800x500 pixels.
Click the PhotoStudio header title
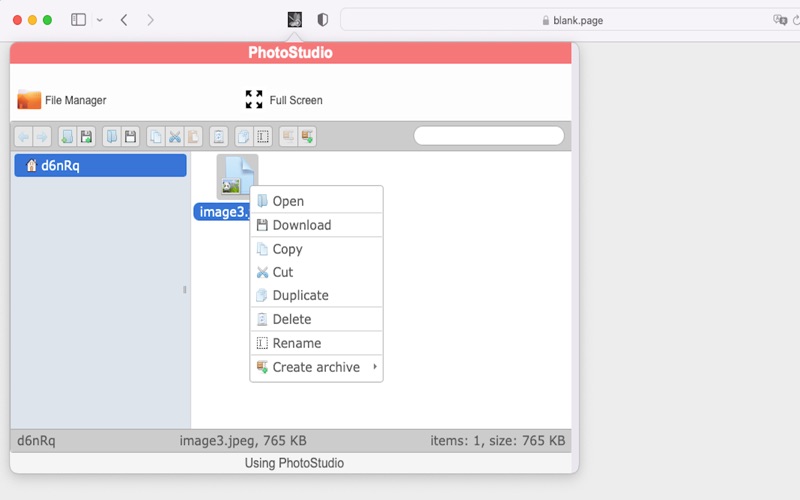[290, 53]
